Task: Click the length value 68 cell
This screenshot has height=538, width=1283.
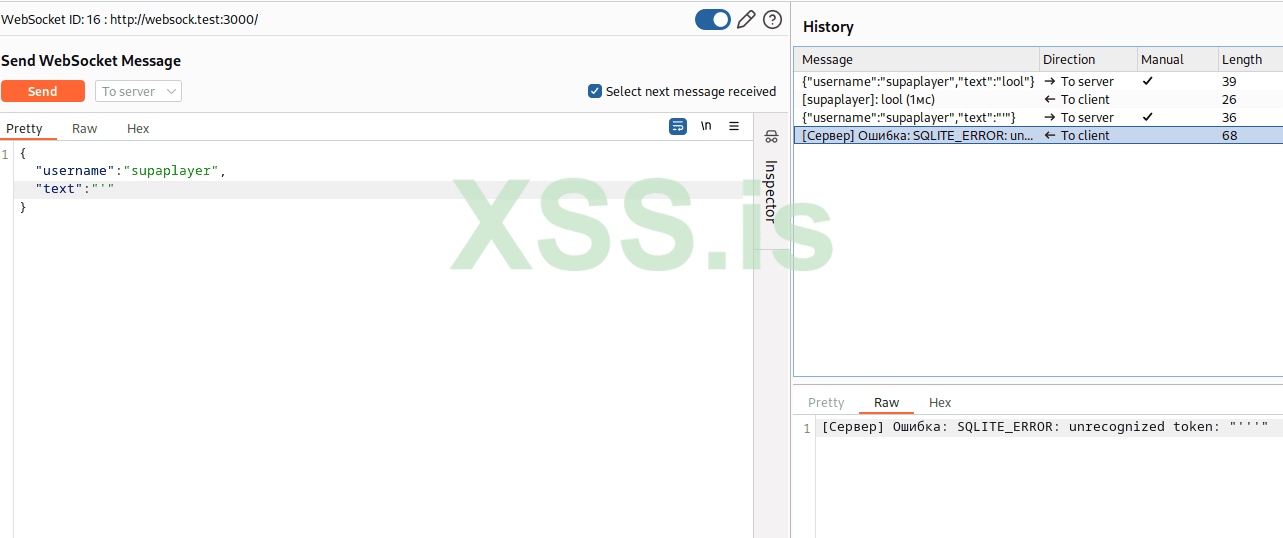Action: [1229, 135]
